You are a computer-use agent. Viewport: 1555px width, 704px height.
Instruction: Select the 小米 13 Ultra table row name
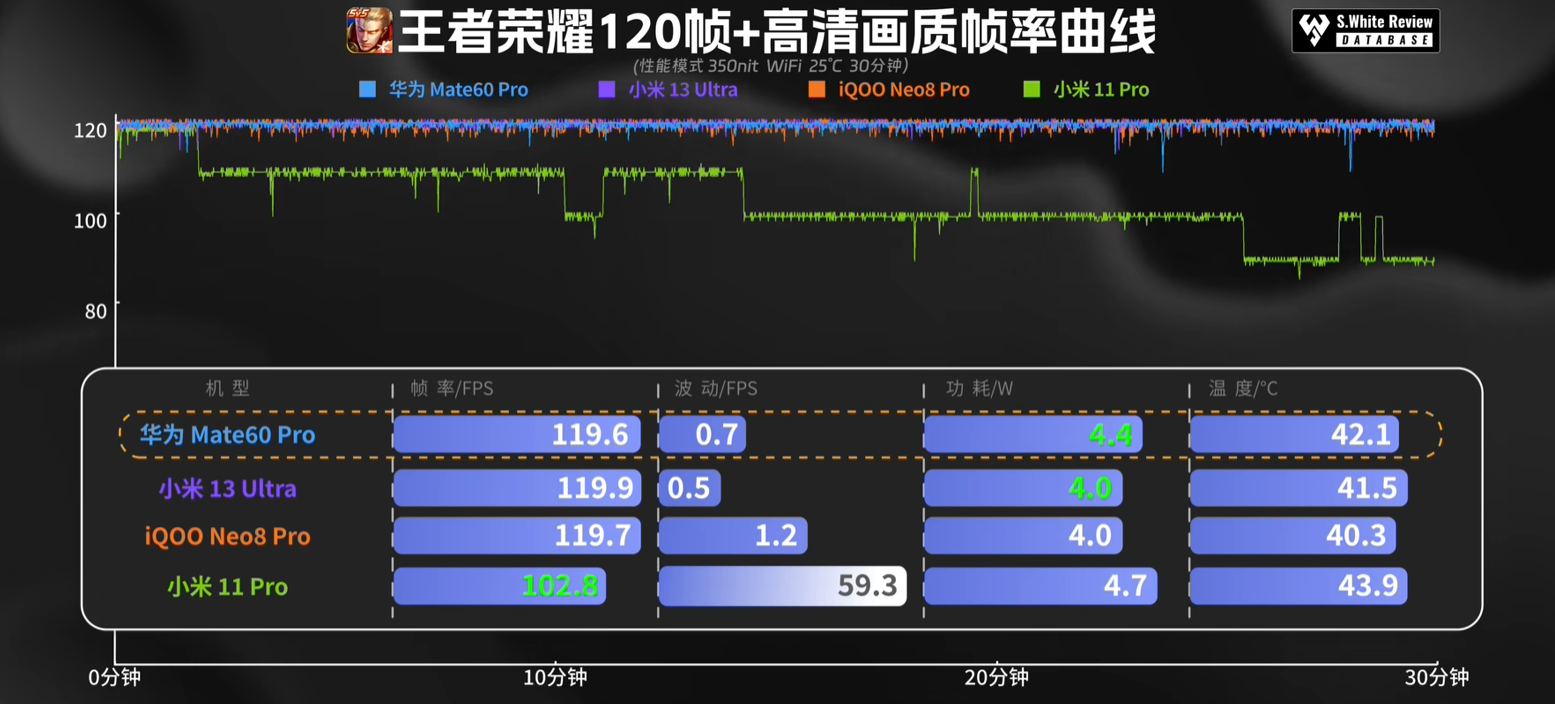(227, 489)
